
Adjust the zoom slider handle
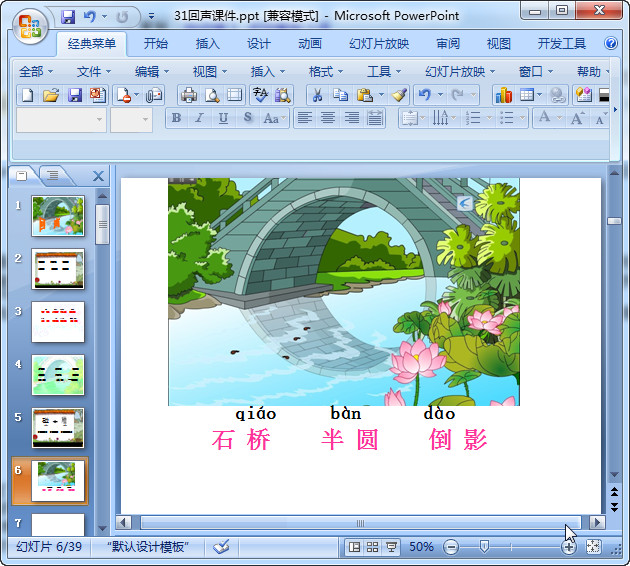pyautogui.click(x=484, y=546)
